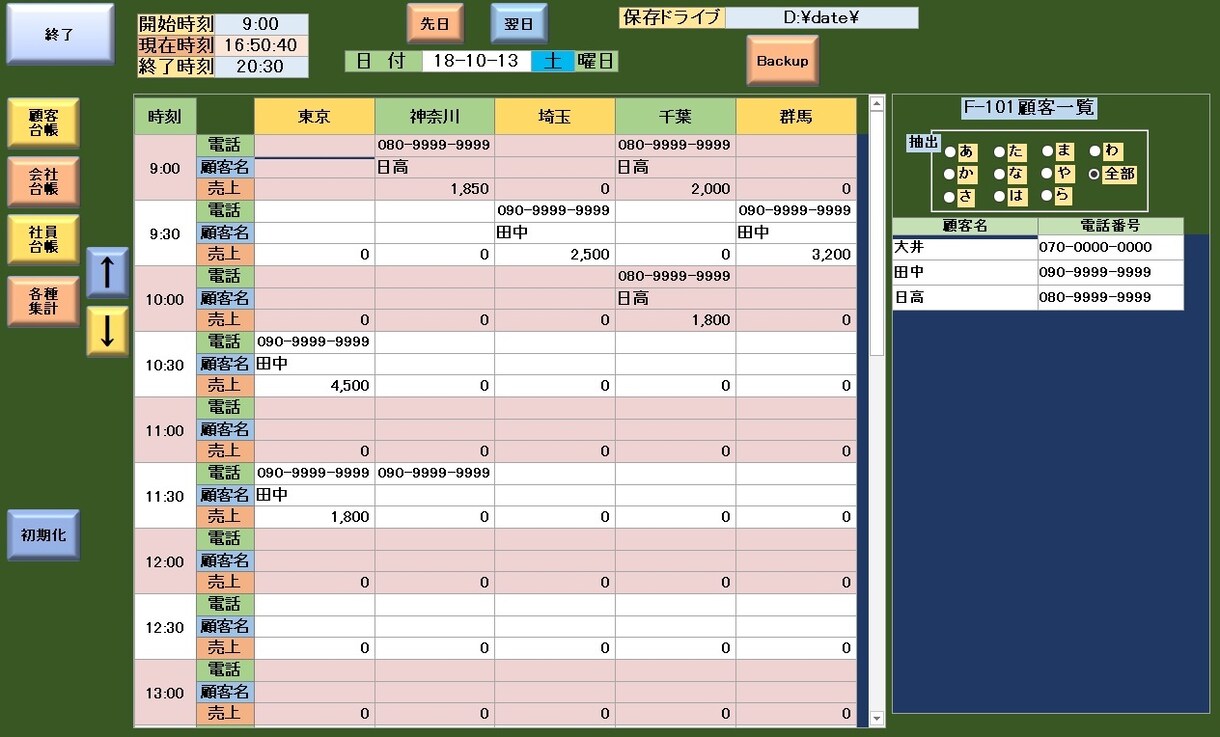Click the down arrow navigation button
Screen dimensions: 1220x737
pos(107,332)
